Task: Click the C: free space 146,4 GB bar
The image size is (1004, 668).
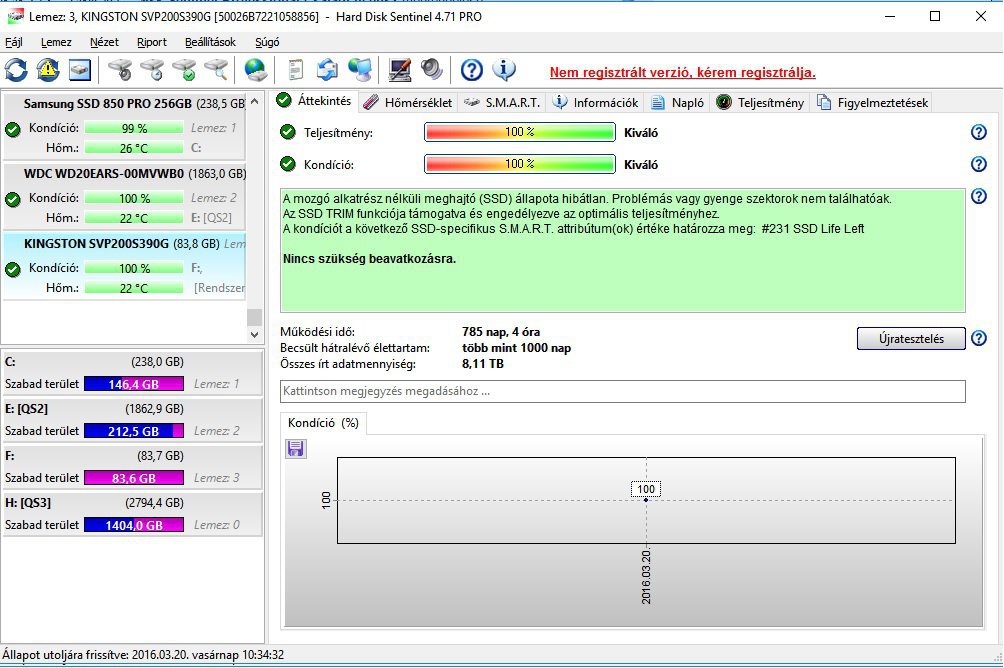Action: 134,384
